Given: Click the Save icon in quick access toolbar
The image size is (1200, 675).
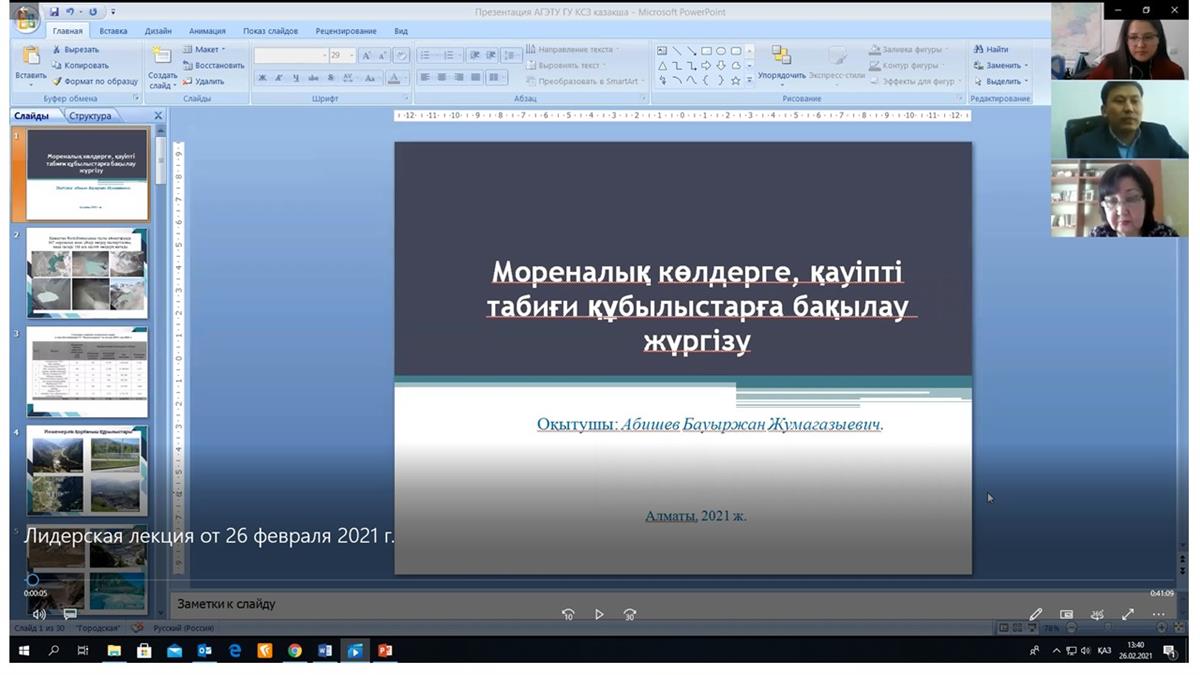Looking at the screenshot, I should (55, 12).
